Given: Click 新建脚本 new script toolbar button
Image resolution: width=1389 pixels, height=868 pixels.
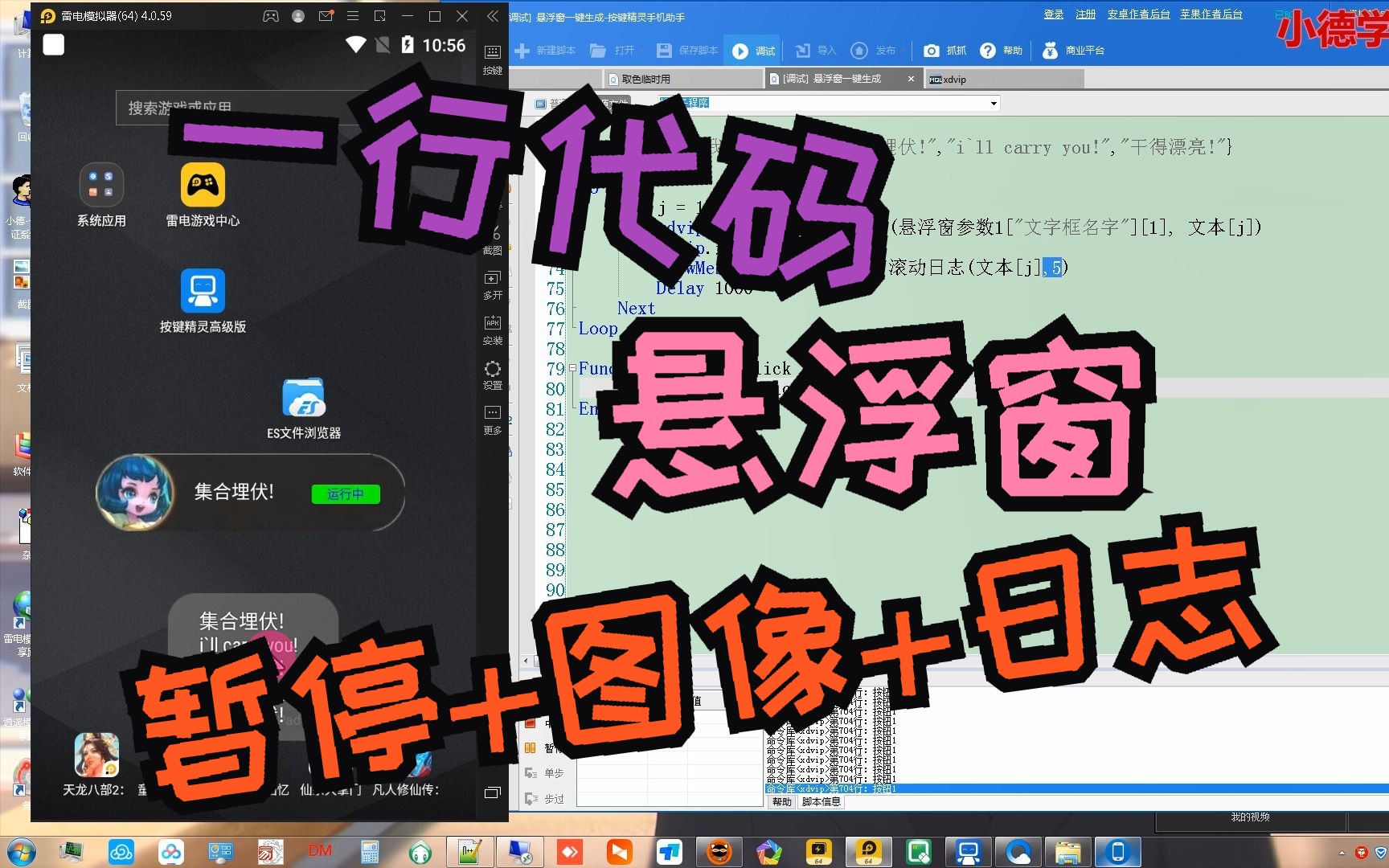Looking at the screenshot, I should [545, 51].
